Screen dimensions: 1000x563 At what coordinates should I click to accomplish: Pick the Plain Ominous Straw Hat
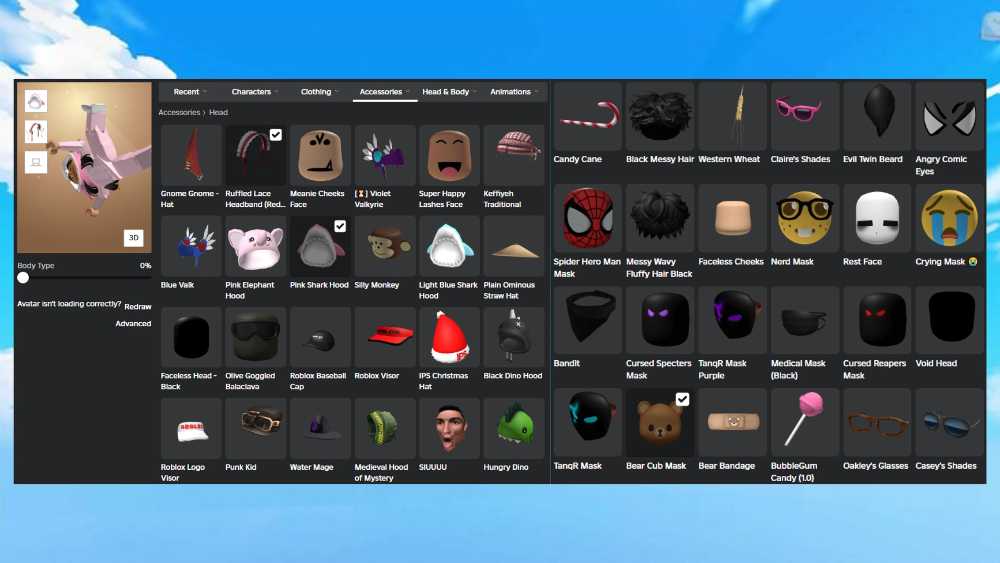(513, 246)
